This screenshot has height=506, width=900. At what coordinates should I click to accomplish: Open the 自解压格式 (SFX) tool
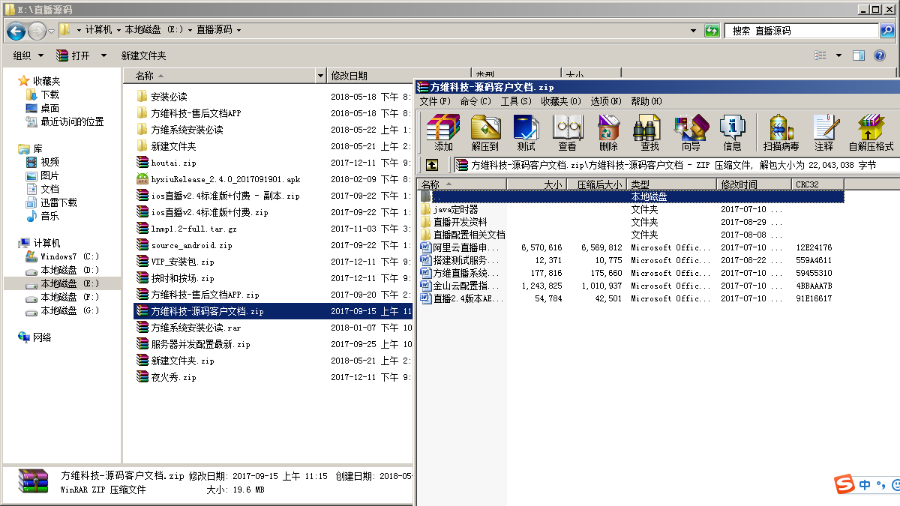point(870,131)
